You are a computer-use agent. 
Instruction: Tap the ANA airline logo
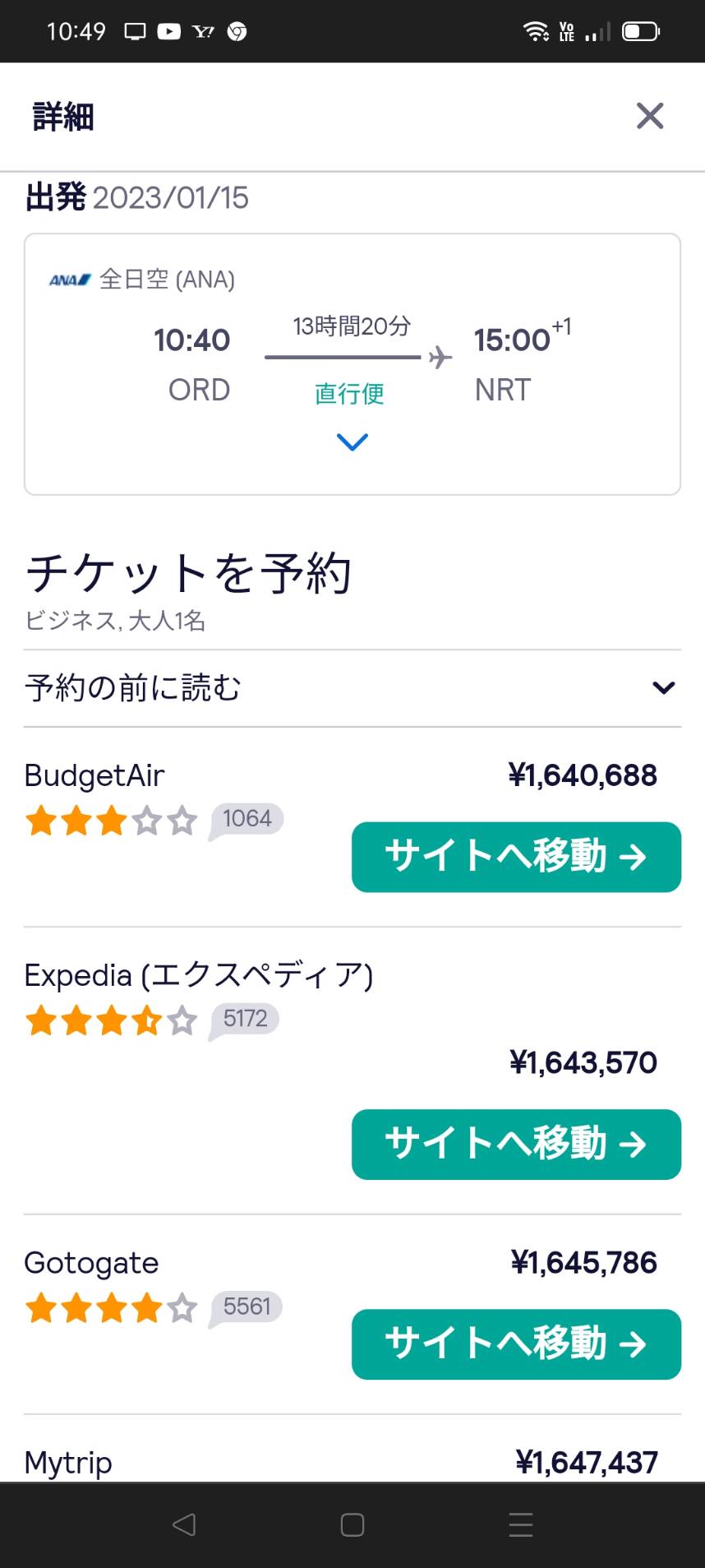[x=70, y=280]
